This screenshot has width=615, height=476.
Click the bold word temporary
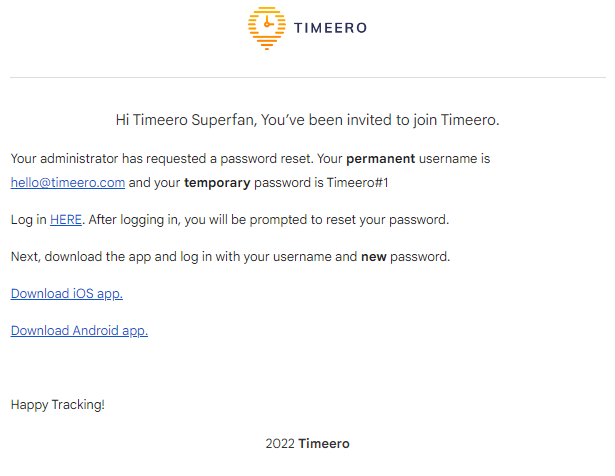coord(217,183)
